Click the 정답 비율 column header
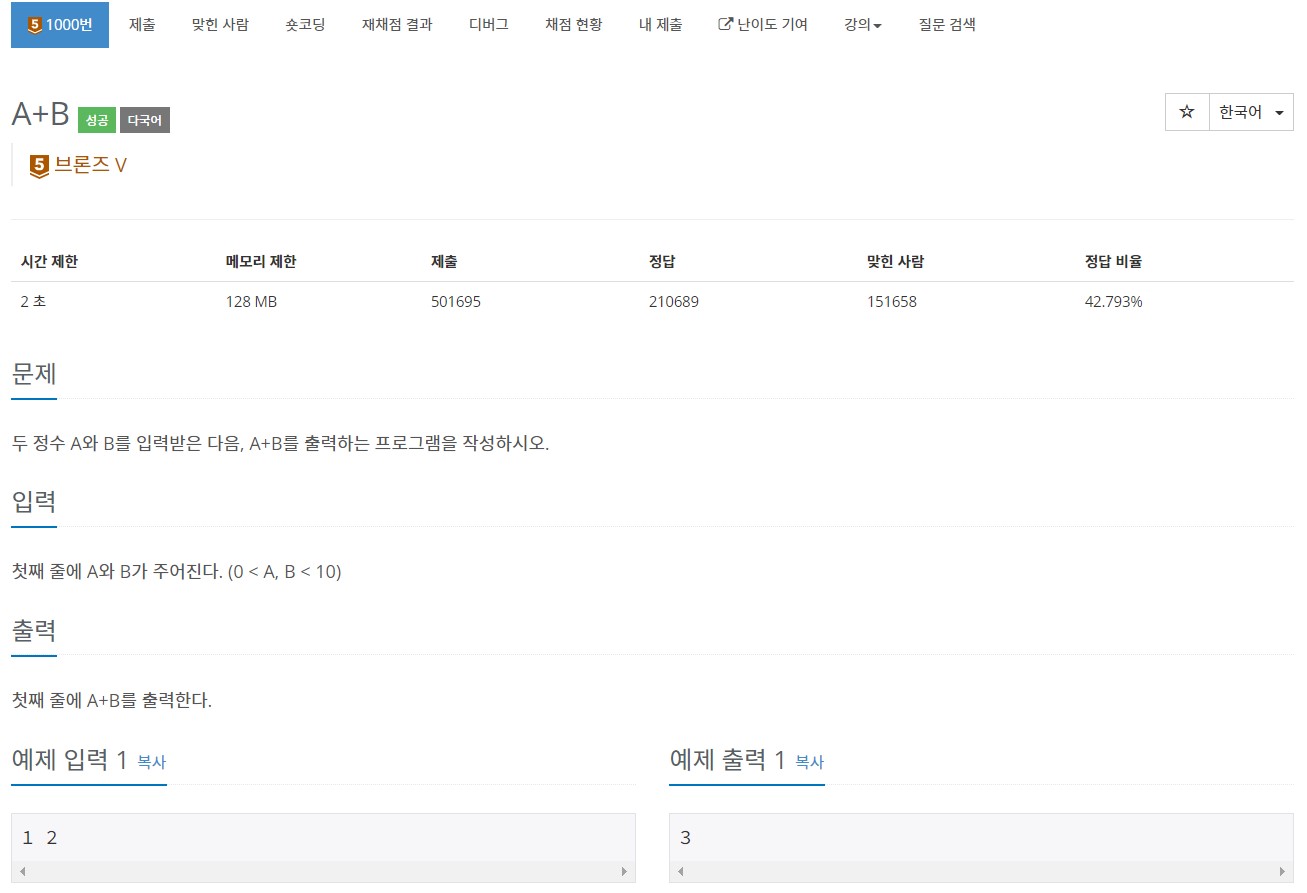The image size is (1307, 893). (1113, 262)
